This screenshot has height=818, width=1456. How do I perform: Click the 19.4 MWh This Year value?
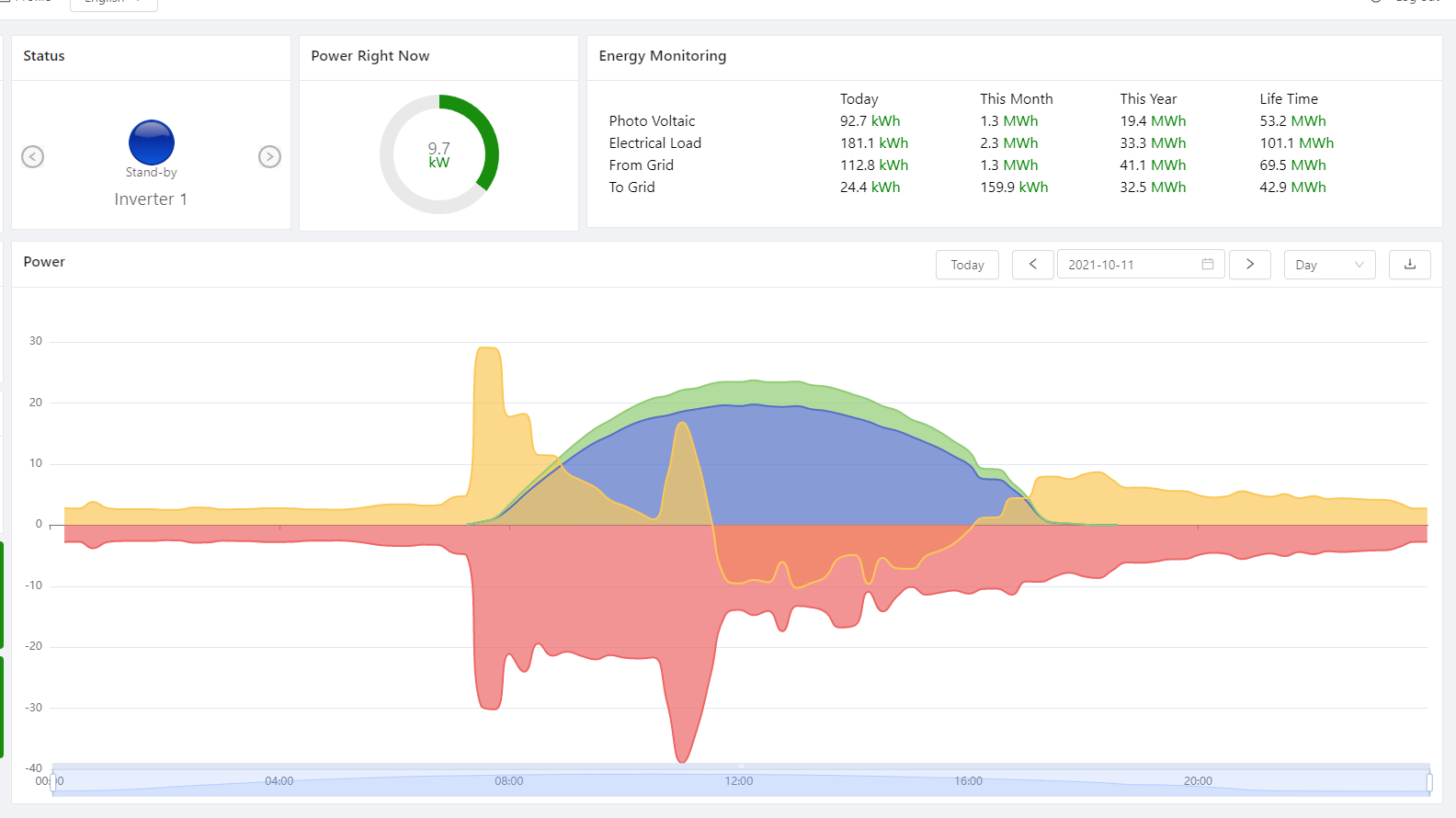(1153, 121)
